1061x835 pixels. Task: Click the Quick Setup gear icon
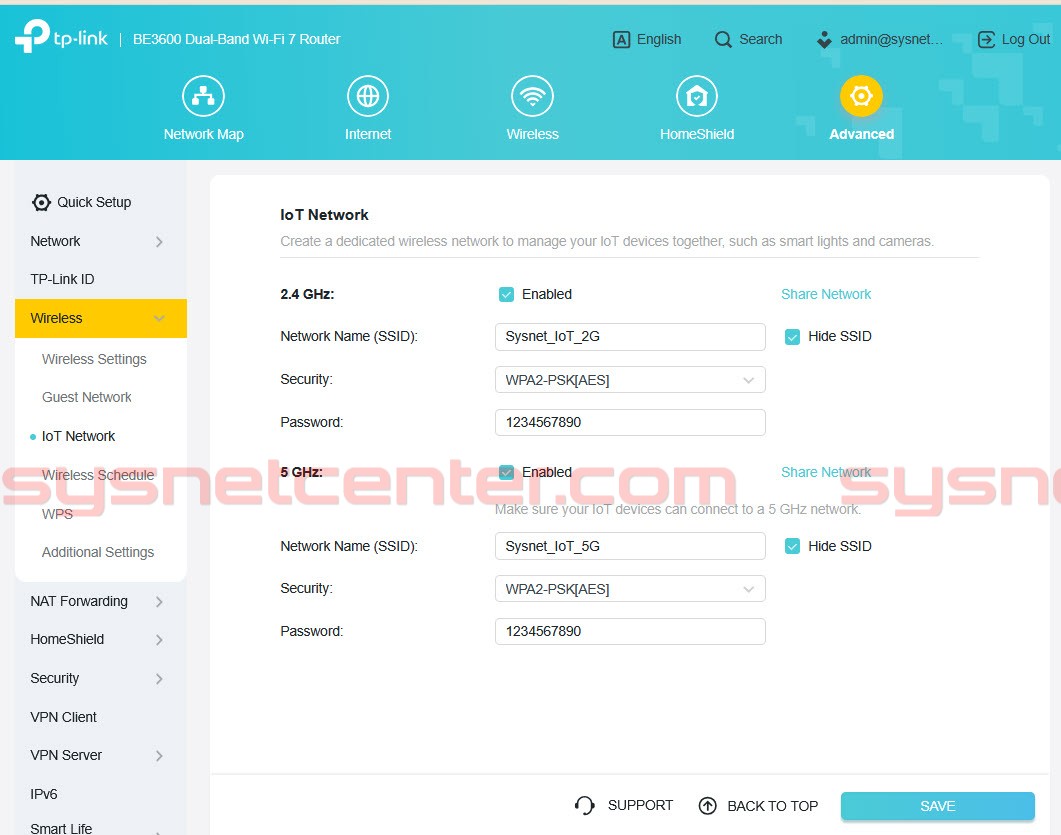click(41, 202)
